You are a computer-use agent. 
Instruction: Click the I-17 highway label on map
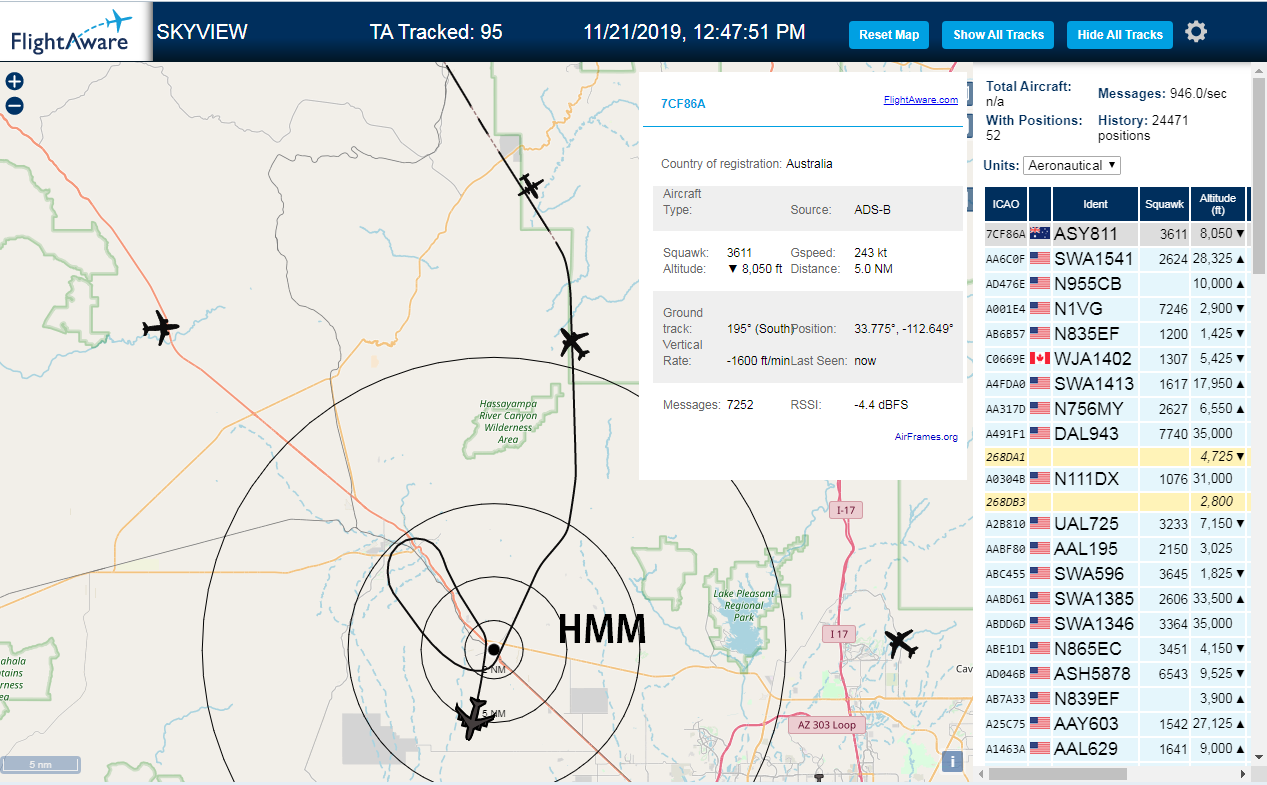coord(844,511)
